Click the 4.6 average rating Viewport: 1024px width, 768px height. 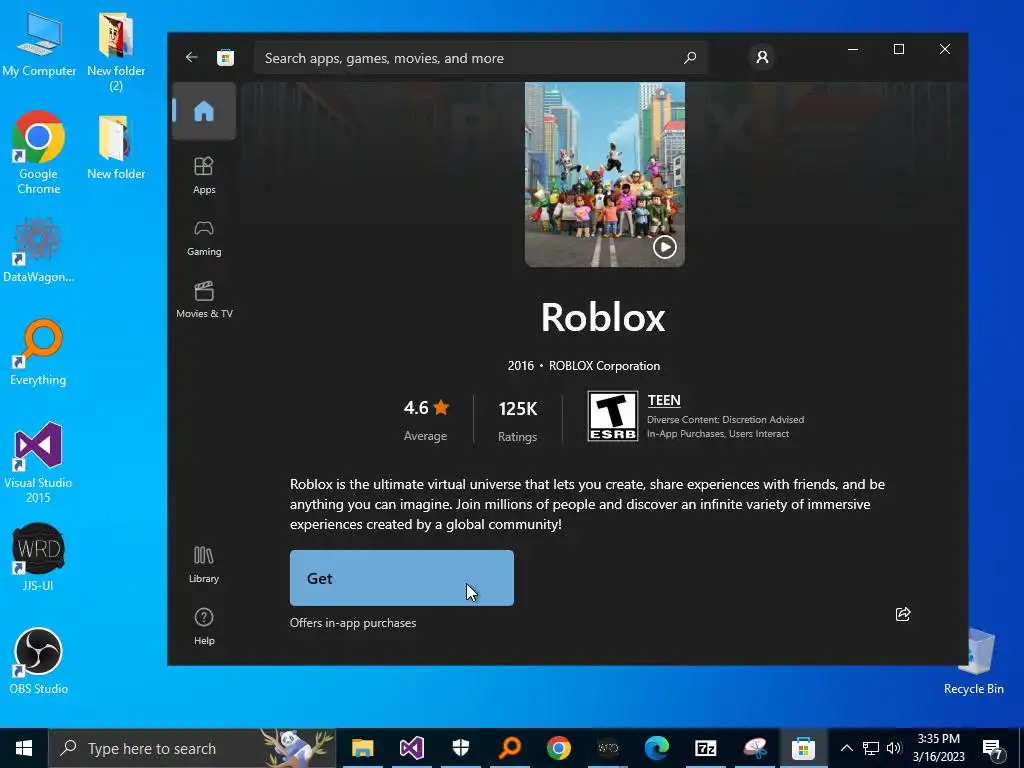click(426, 408)
